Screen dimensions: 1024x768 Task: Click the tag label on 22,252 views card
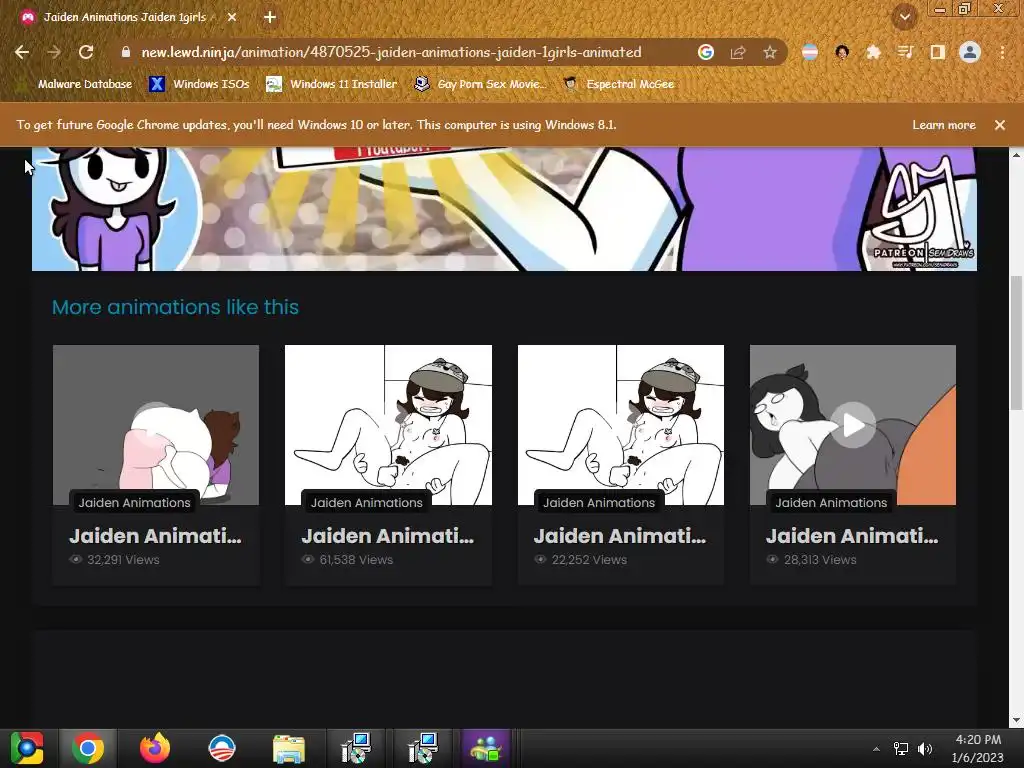click(599, 502)
